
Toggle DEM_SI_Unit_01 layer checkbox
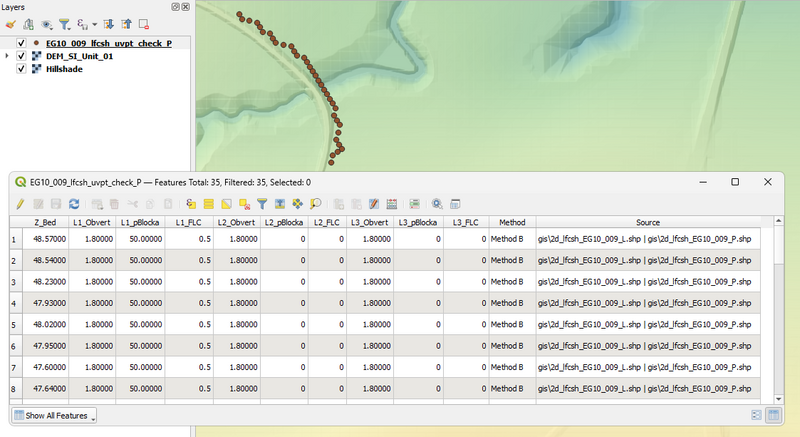[21, 56]
